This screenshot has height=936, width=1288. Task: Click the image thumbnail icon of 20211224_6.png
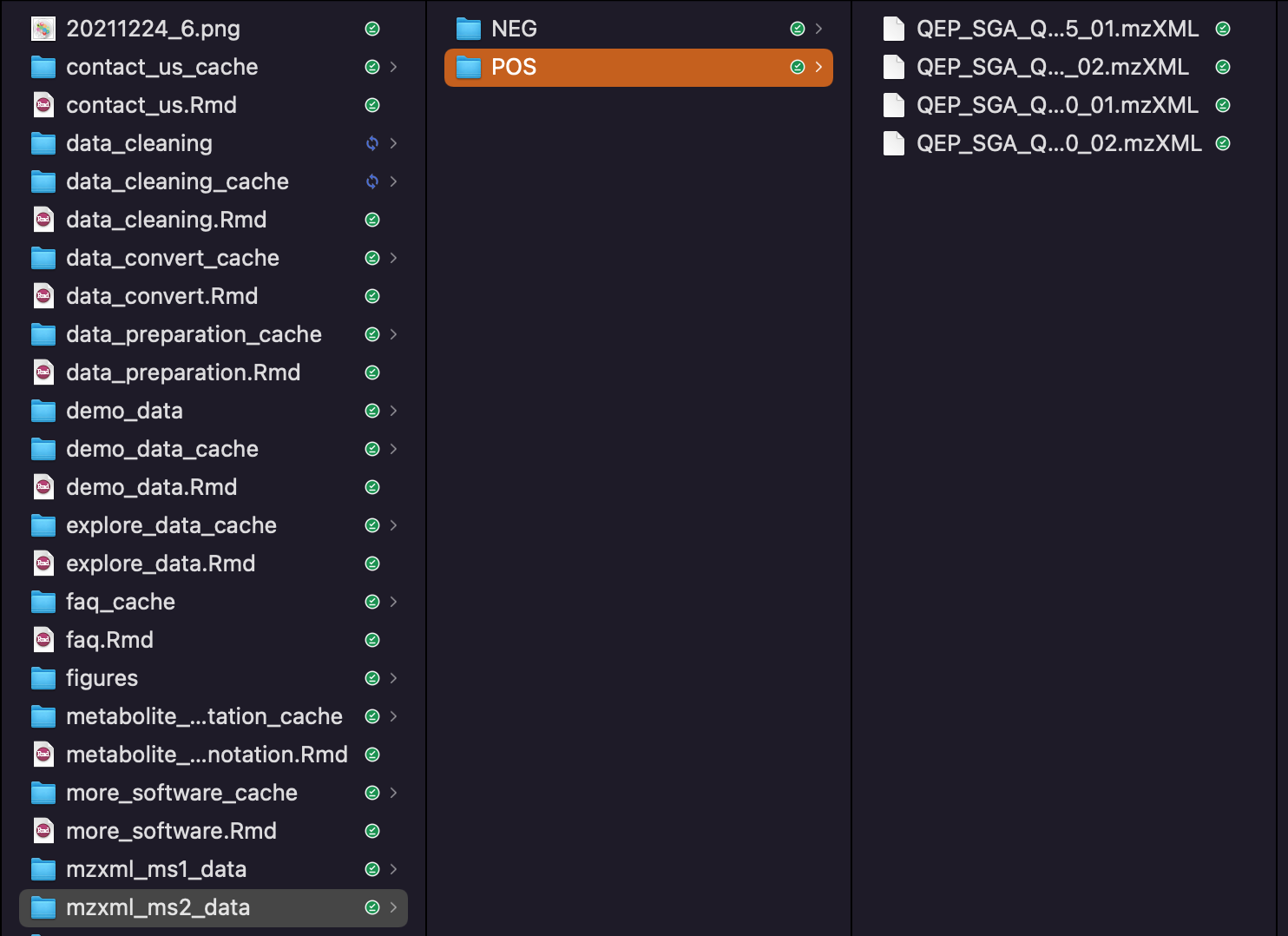(x=43, y=28)
